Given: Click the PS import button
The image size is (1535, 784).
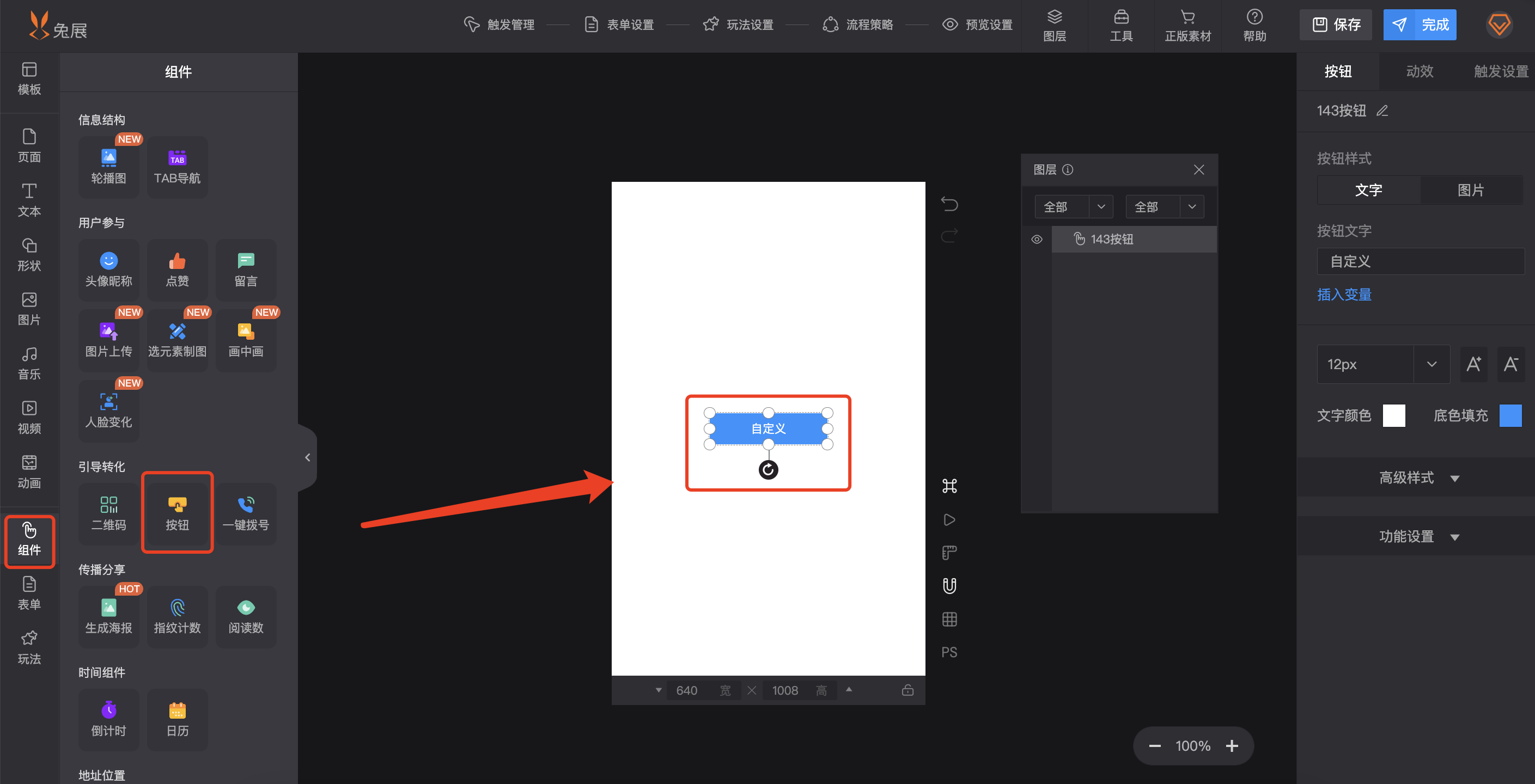Looking at the screenshot, I should click(x=949, y=652).
